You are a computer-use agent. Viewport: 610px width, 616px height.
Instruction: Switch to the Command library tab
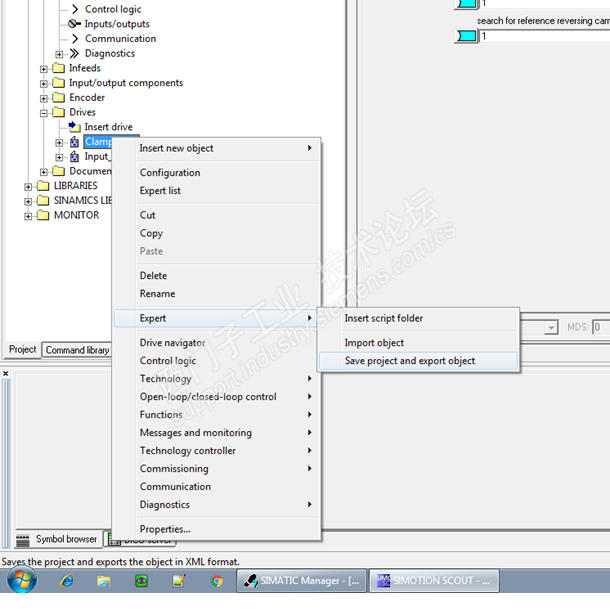[77, 350]
